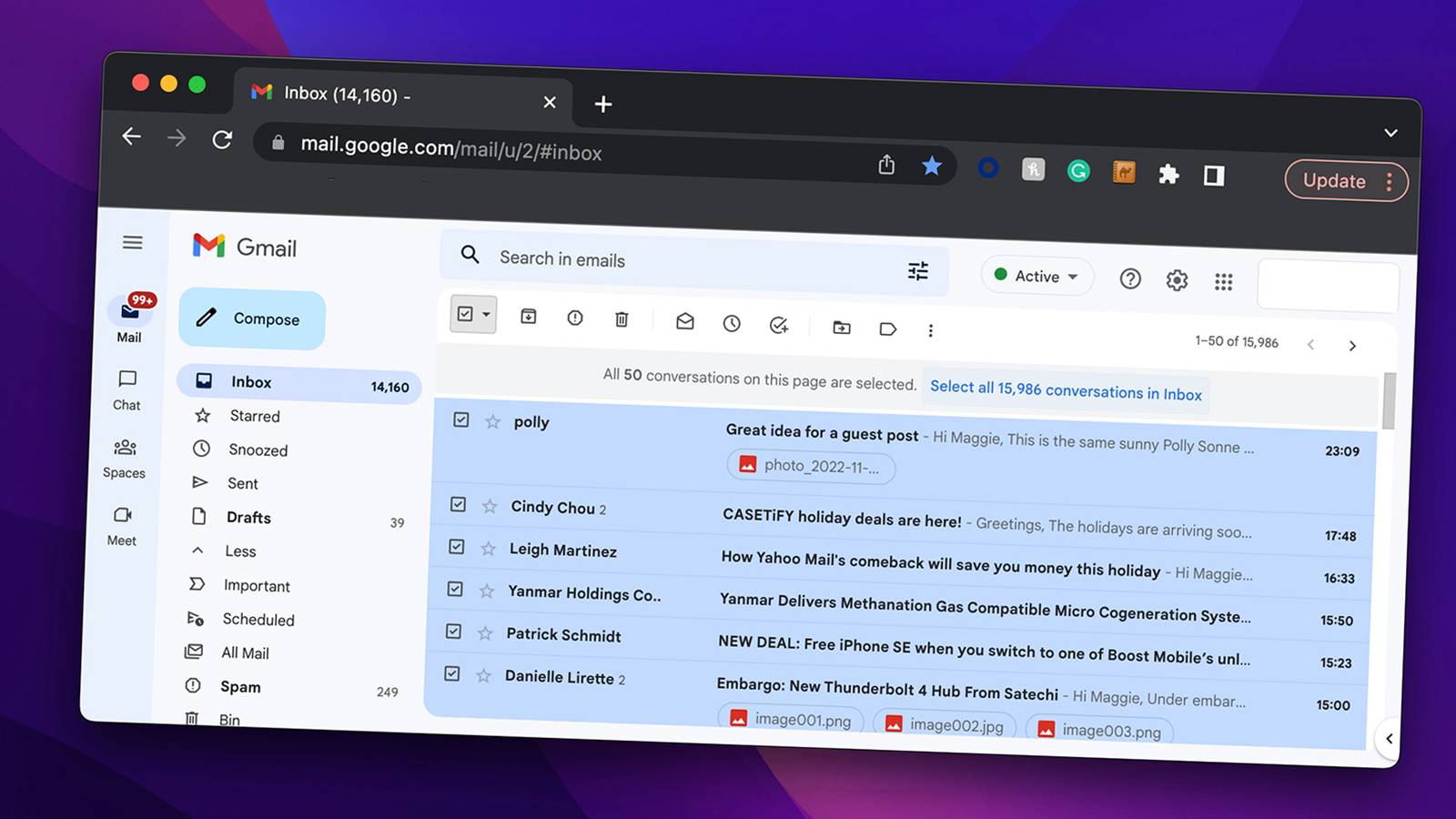
Task: Uncheck the select-all checkbox
Action: click(467, 314)
